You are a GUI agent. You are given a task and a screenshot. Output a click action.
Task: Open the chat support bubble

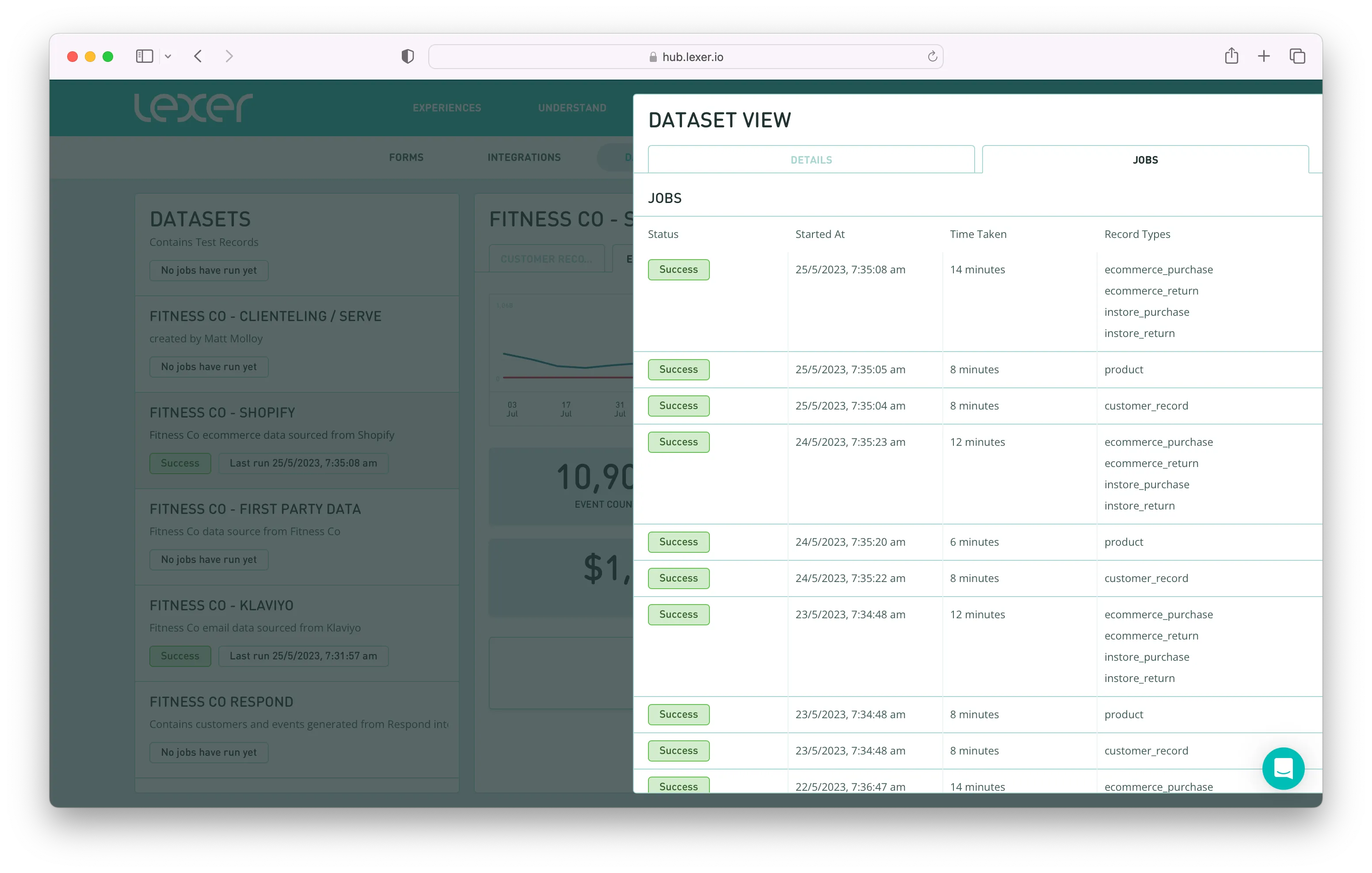tap(1283, 768)
